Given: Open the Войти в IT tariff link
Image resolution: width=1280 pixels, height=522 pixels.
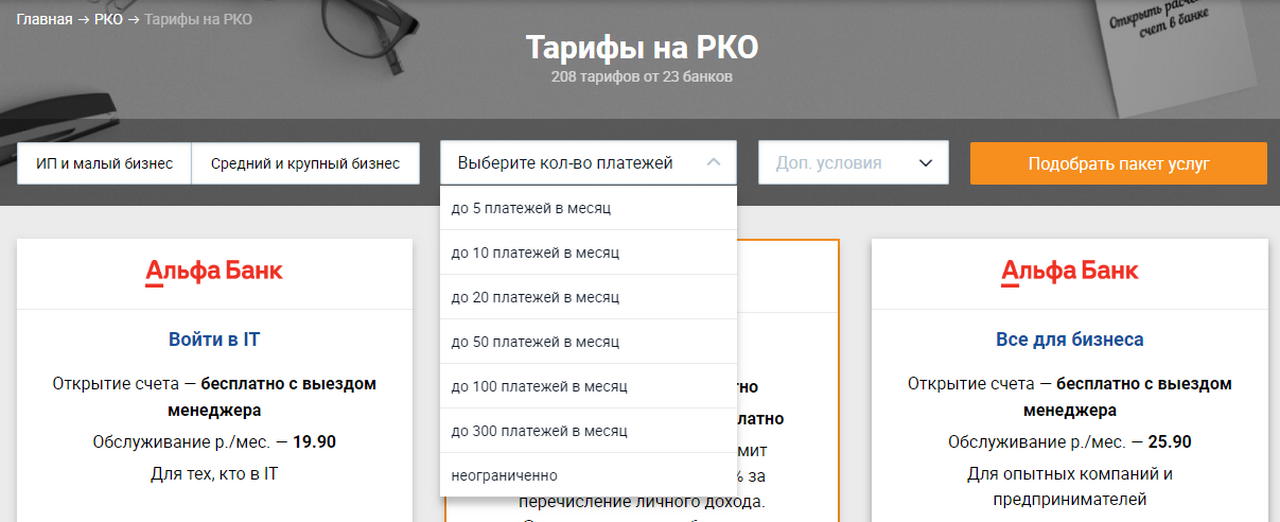Looking at the screenshot, I should [x=214, y=339].
